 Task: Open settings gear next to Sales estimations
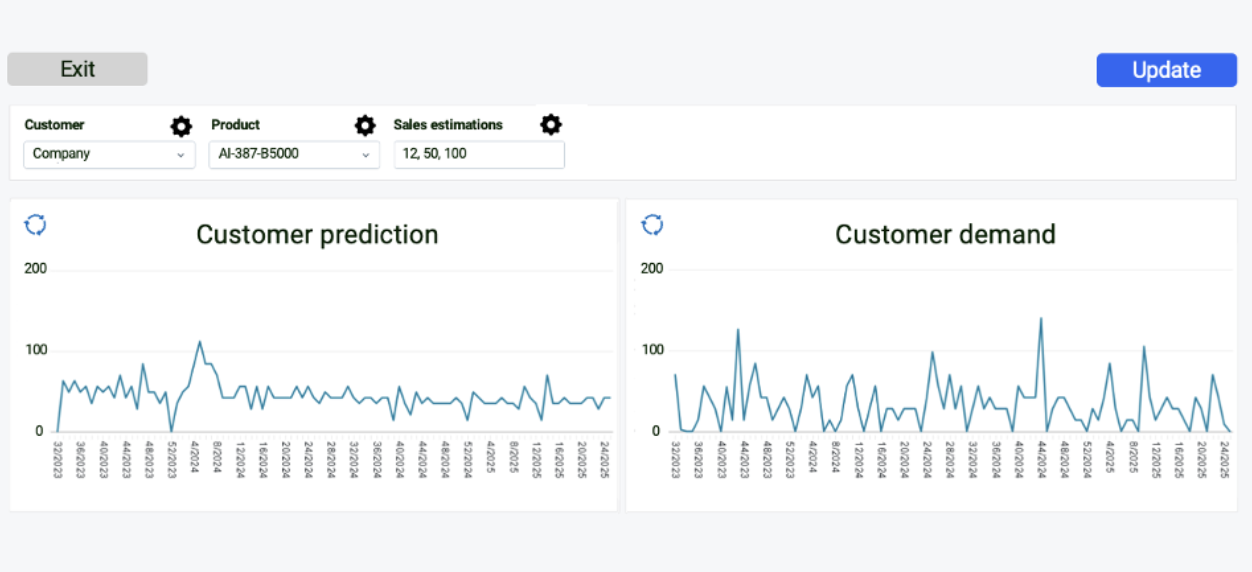coord(551,125)
